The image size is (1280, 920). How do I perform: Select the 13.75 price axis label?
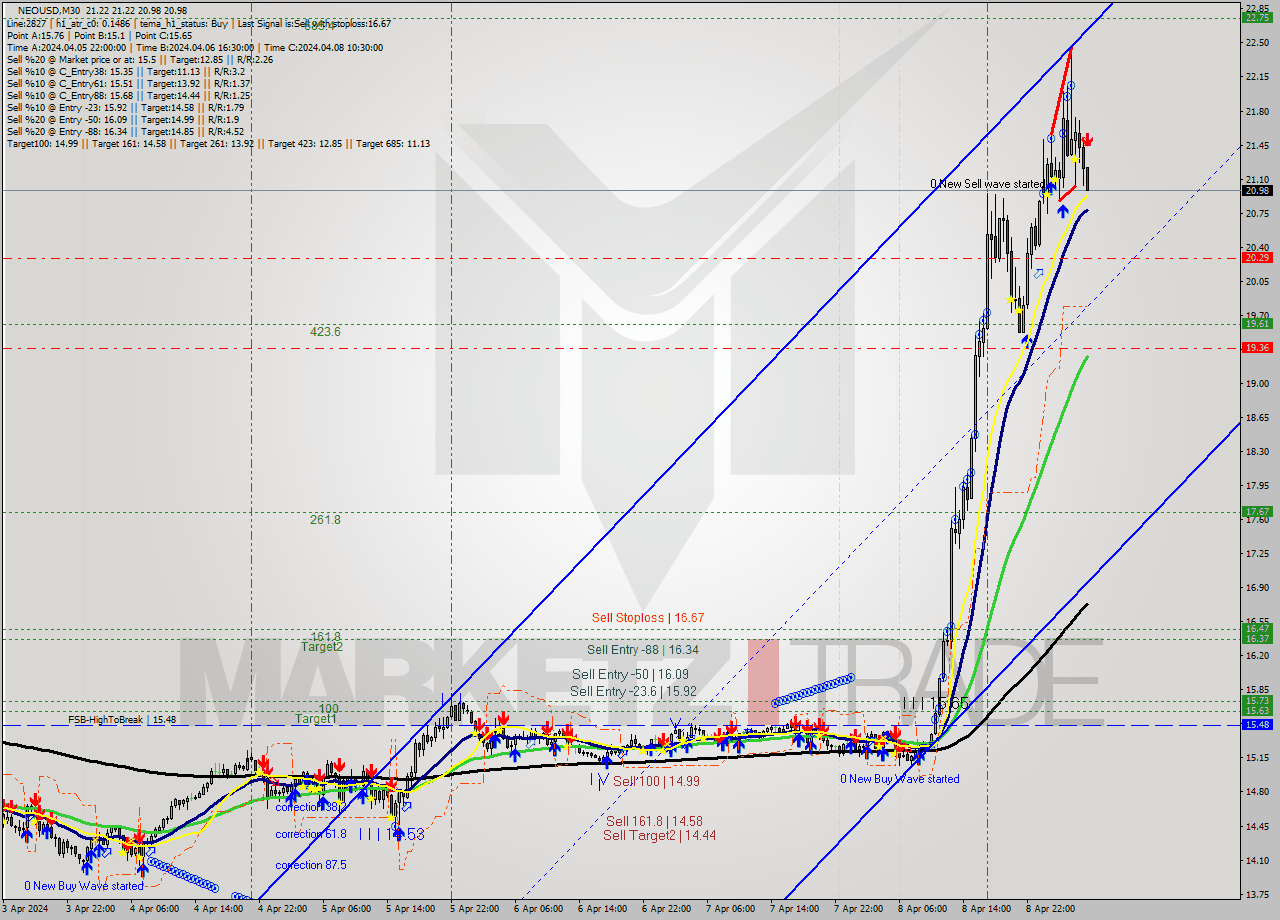(1257, 895)
